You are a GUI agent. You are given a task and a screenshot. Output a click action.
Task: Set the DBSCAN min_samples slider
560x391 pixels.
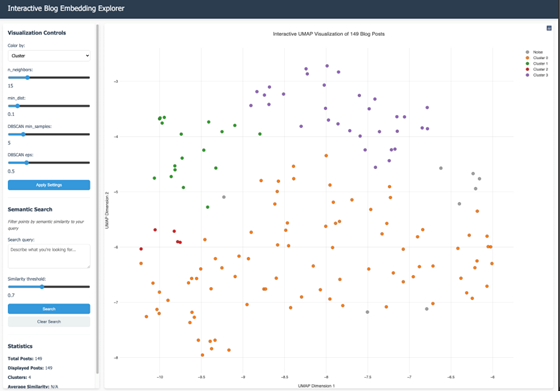point(49,134)
